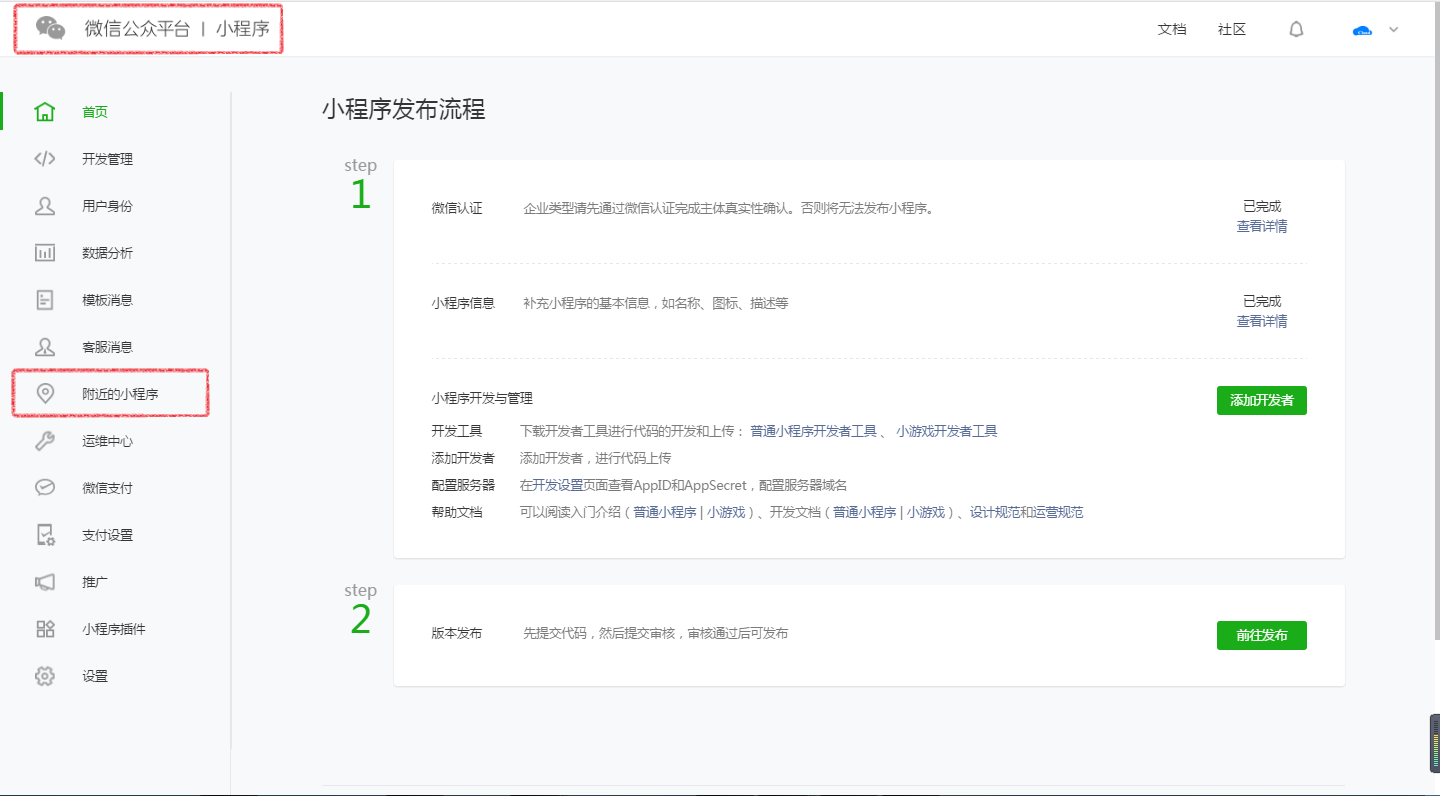Select the 运维中心 operations center icon
The width and height of the screenshot is (1440, 796).
tap(44, 440)
